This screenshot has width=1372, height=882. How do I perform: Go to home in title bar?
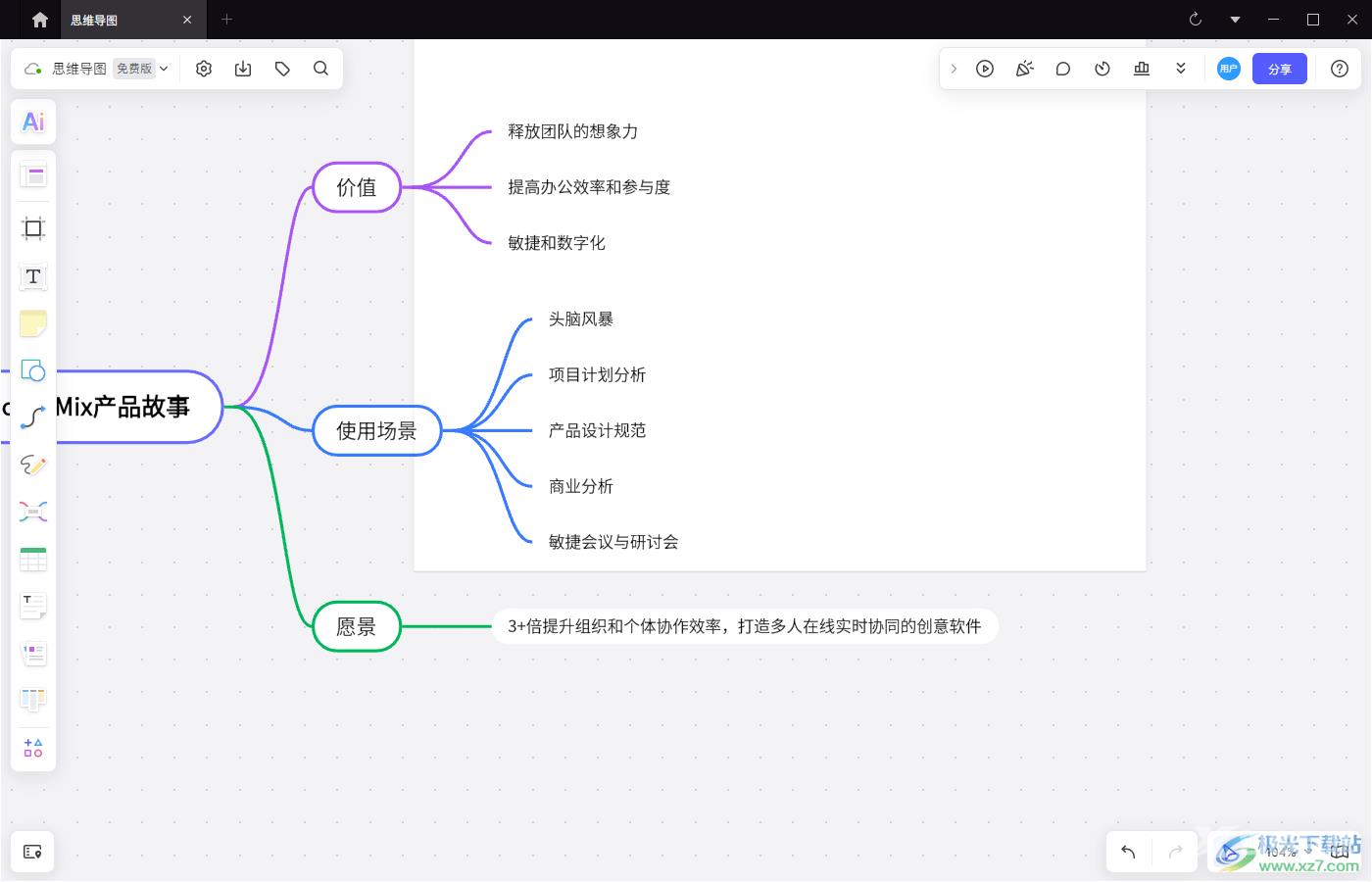40,20
